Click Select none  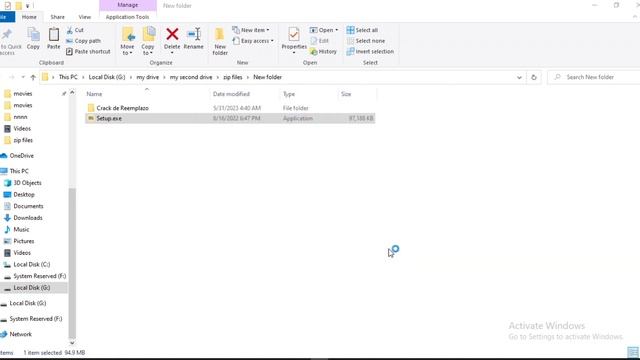(366, 41)
